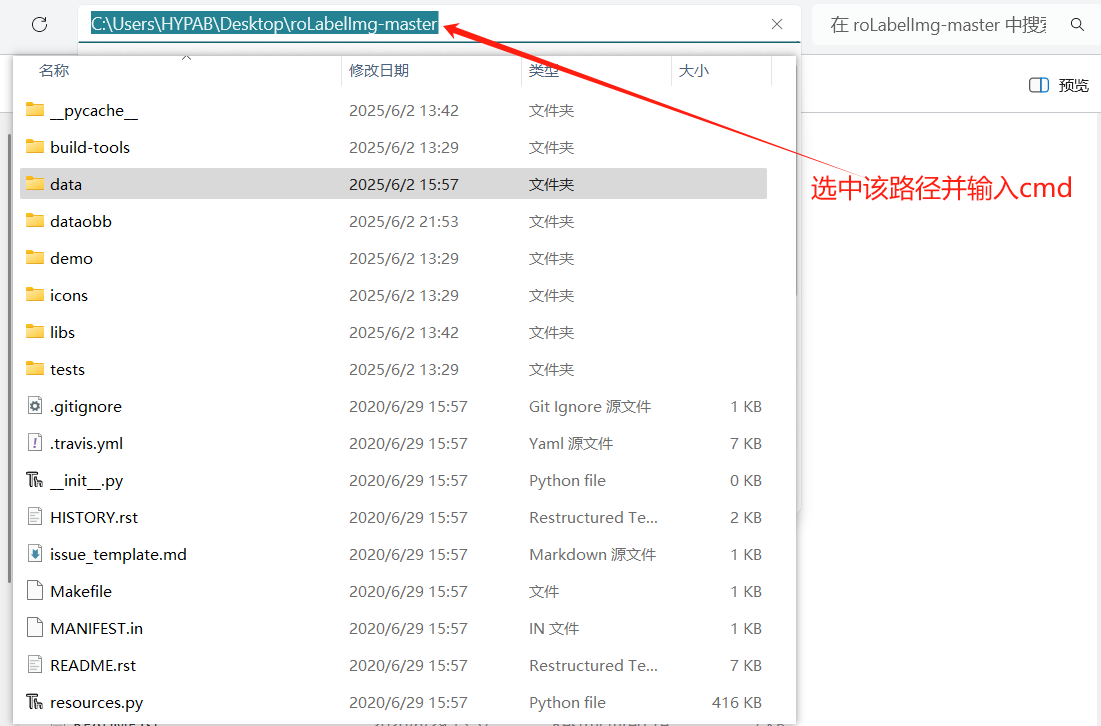Screen dimensions: 1101x726
Task: Click the README.rst file icon
Action: tap(34, 665)
